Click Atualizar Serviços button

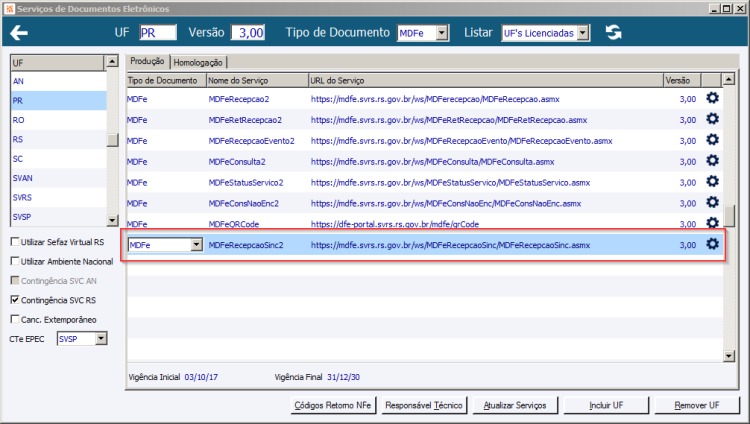(x=515, y=405)
